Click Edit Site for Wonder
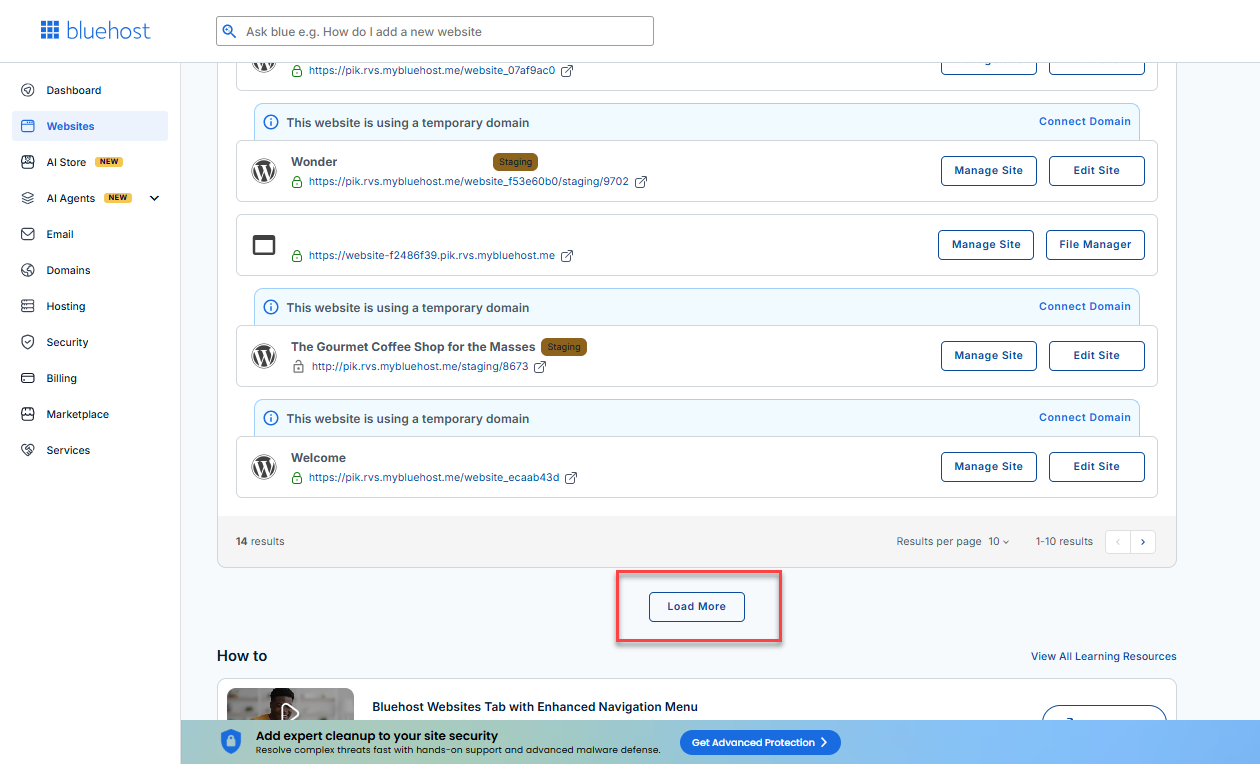The height and width of the screenshot is (764, 1260). (x=1096, y=171)
